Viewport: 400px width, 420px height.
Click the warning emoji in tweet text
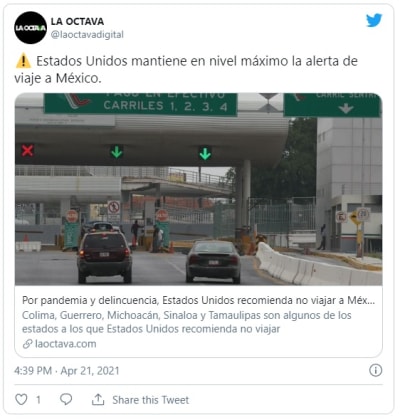click(23, 61)
